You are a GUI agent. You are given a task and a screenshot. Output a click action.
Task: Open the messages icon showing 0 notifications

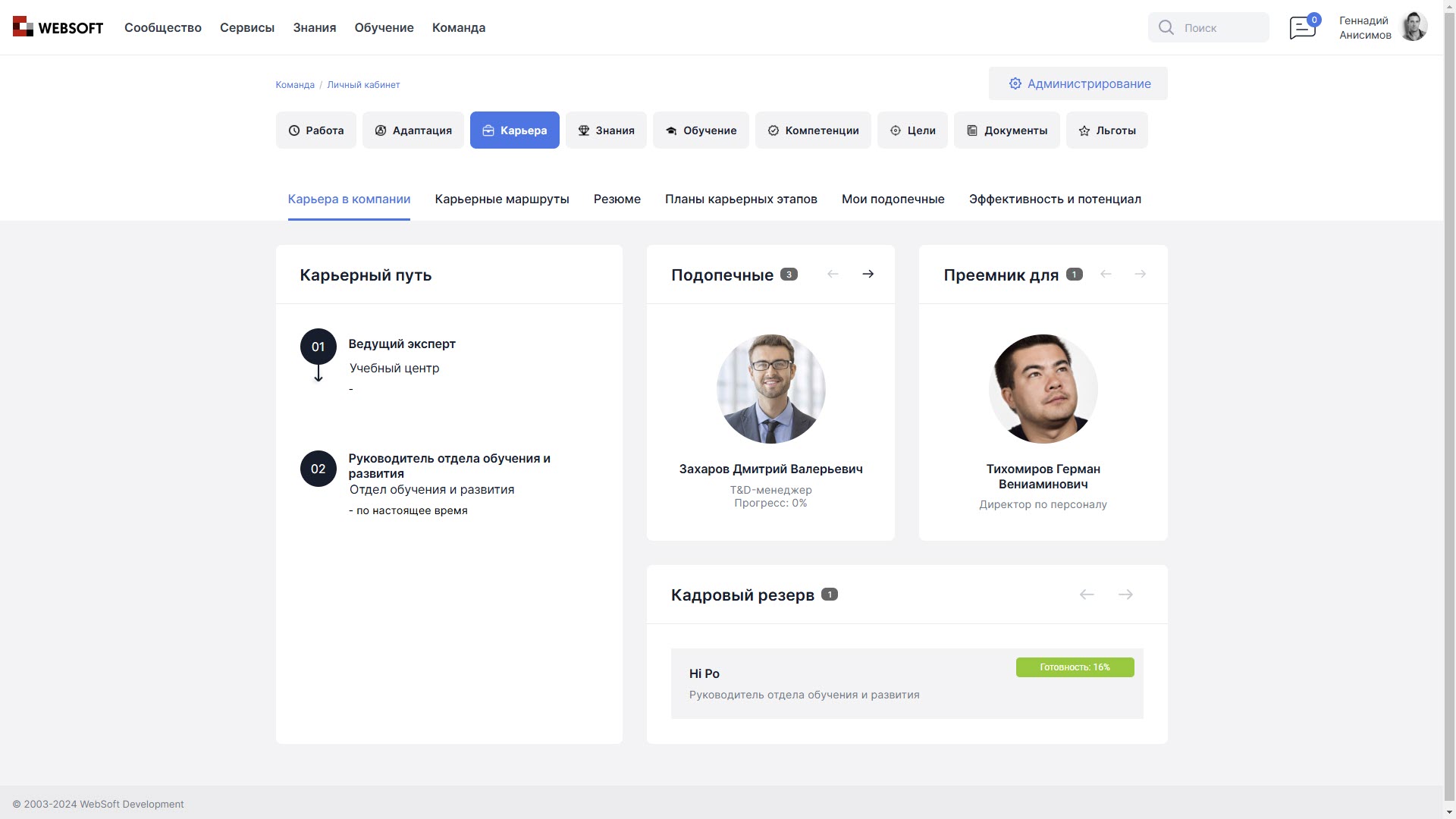click(1302, 27)
